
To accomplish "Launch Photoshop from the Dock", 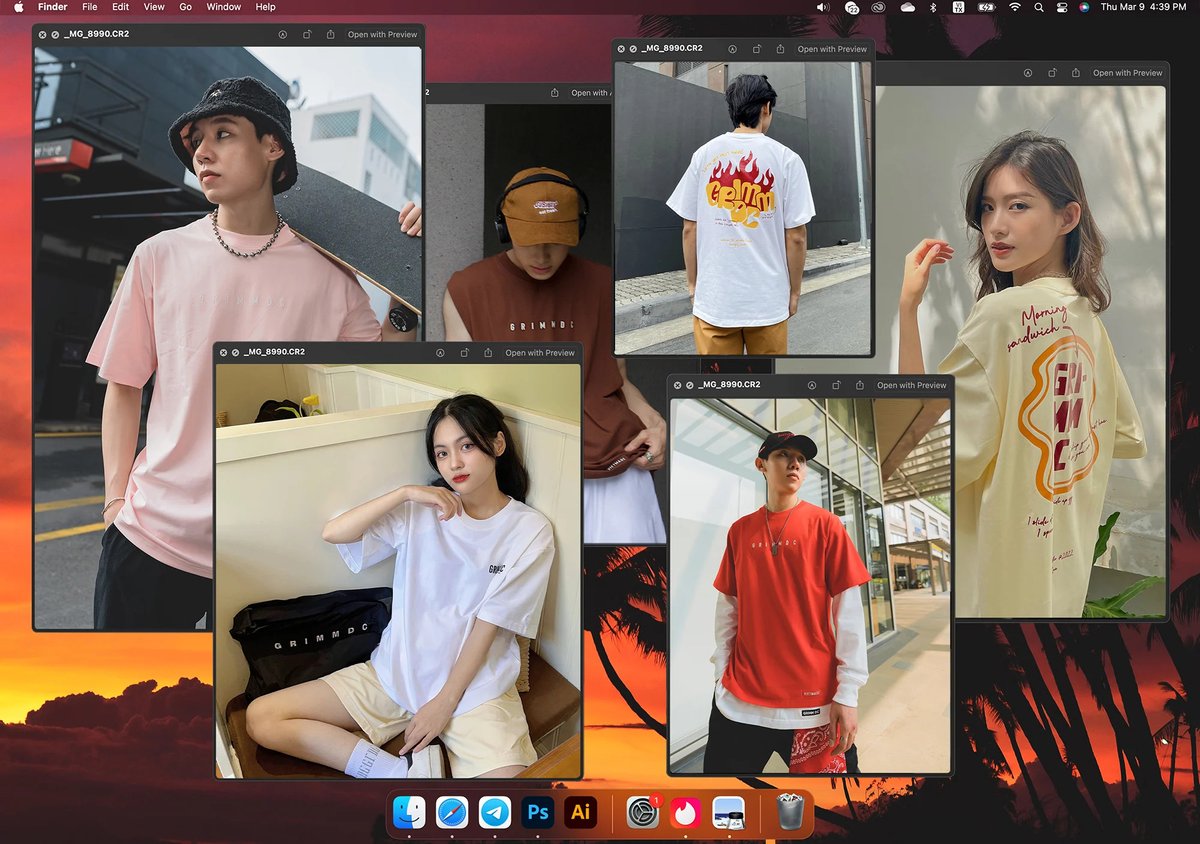I will pyautogui.click(x=537, y=812).
